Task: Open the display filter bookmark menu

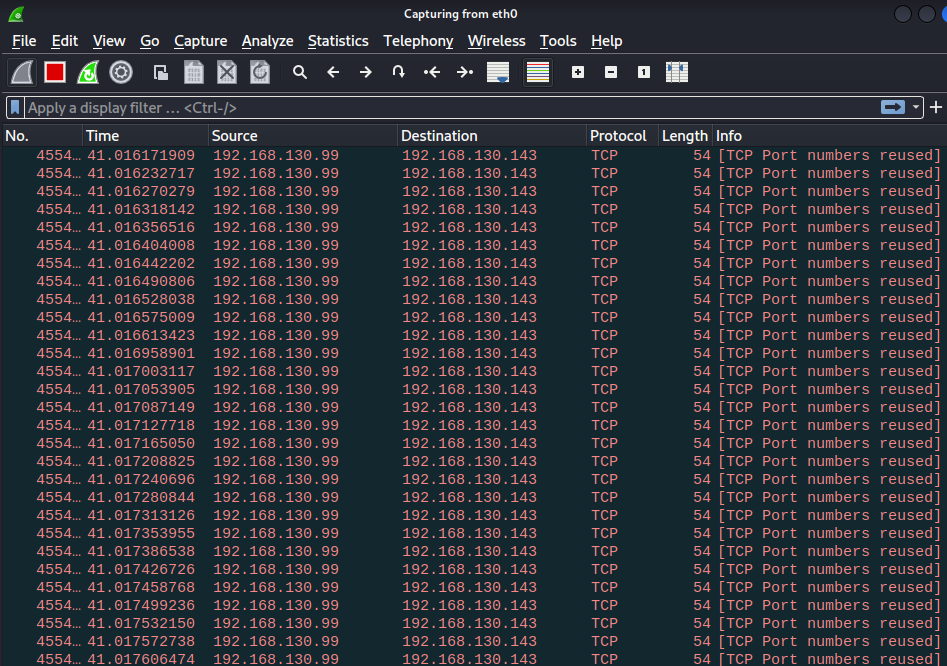Action: pos(16,107)
